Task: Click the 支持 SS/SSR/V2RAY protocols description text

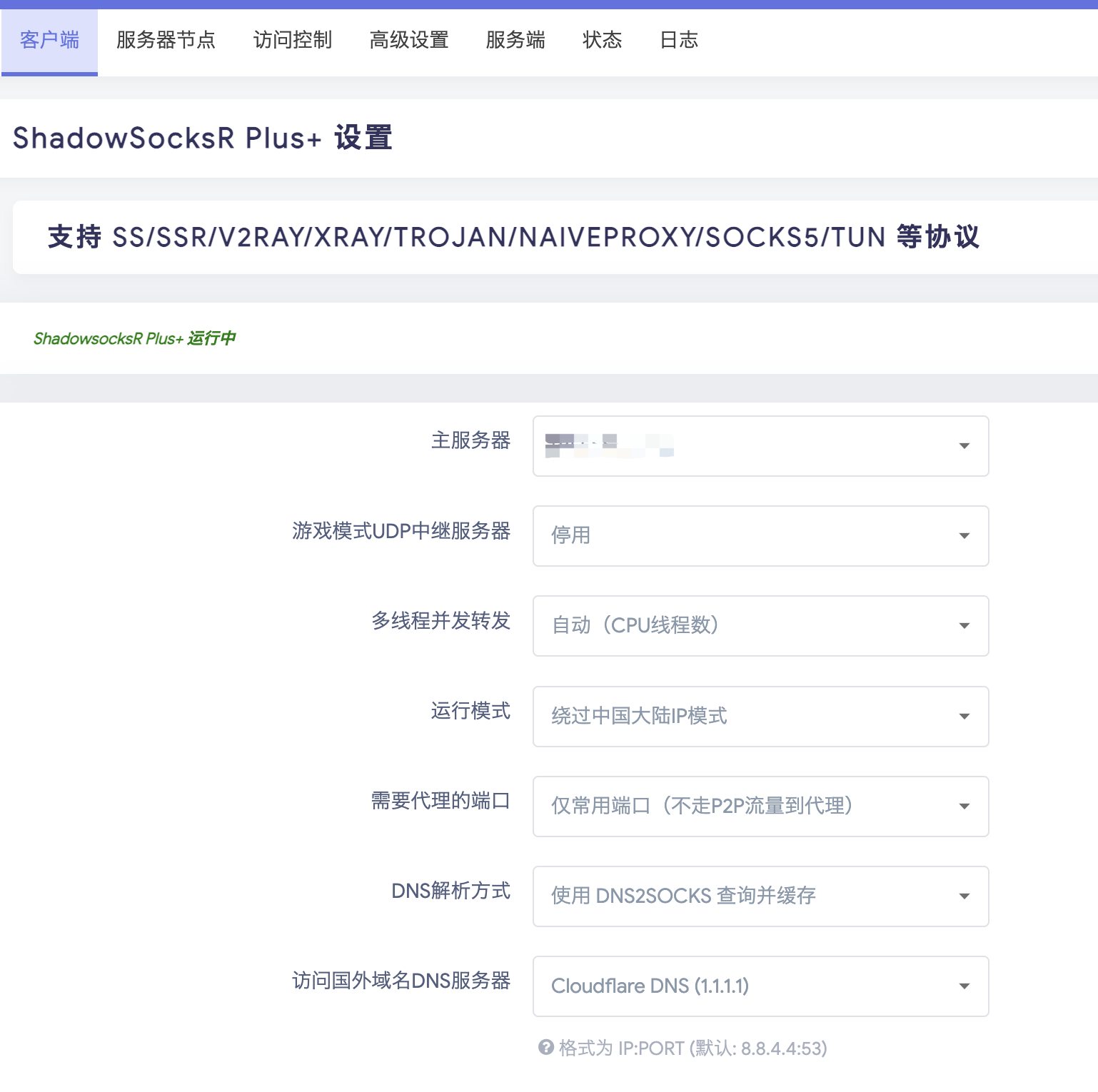Action: tap(513, 237)
